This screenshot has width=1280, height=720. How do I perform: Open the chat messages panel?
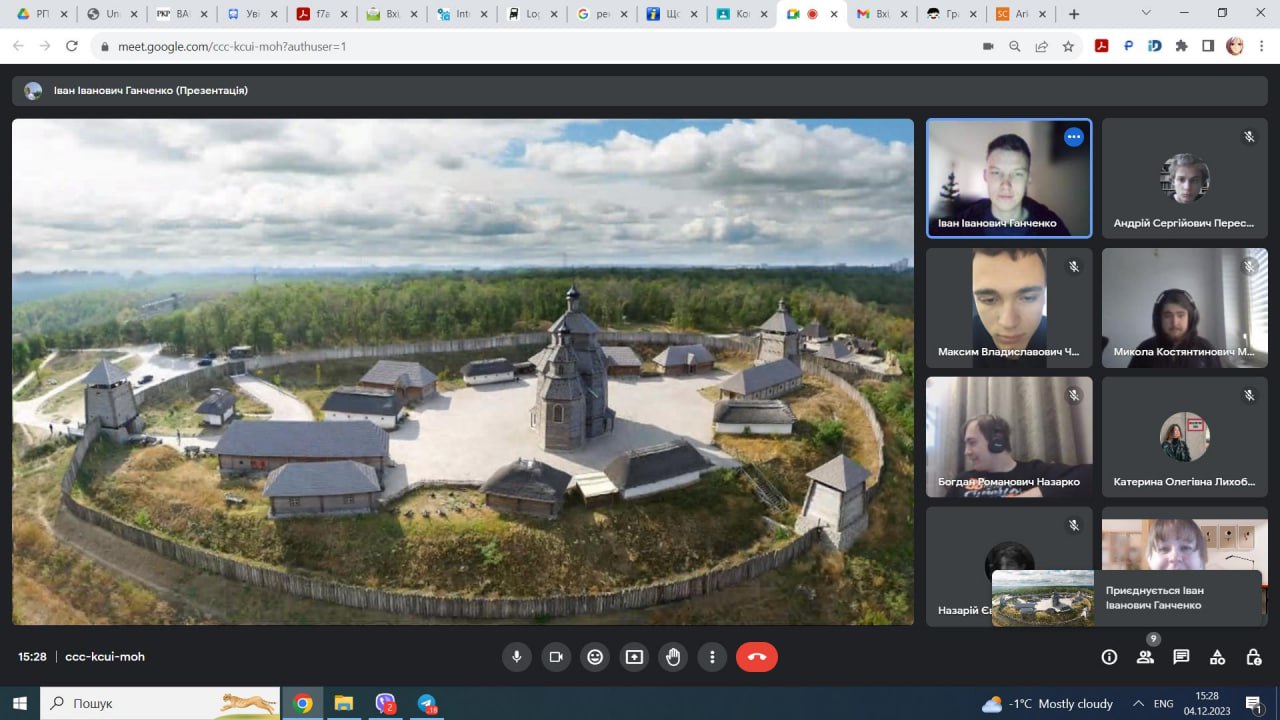pyautogui.click(x=1181, y=657)
